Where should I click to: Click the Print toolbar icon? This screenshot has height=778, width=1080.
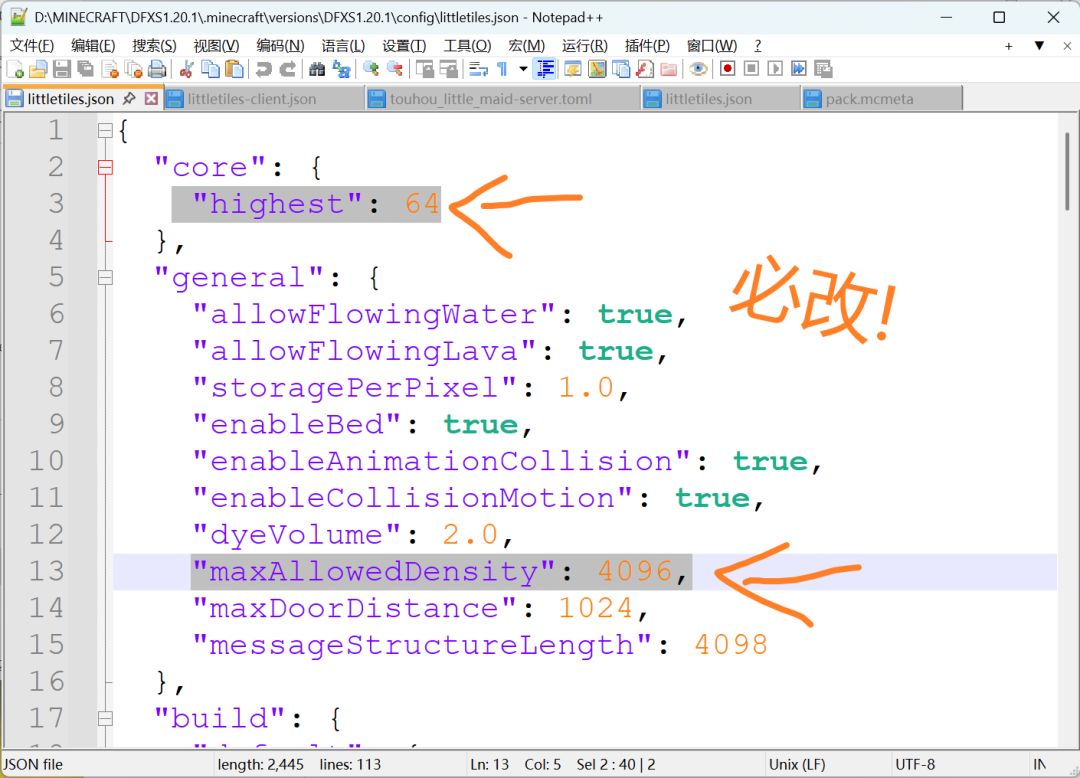(x=158, y=69)
